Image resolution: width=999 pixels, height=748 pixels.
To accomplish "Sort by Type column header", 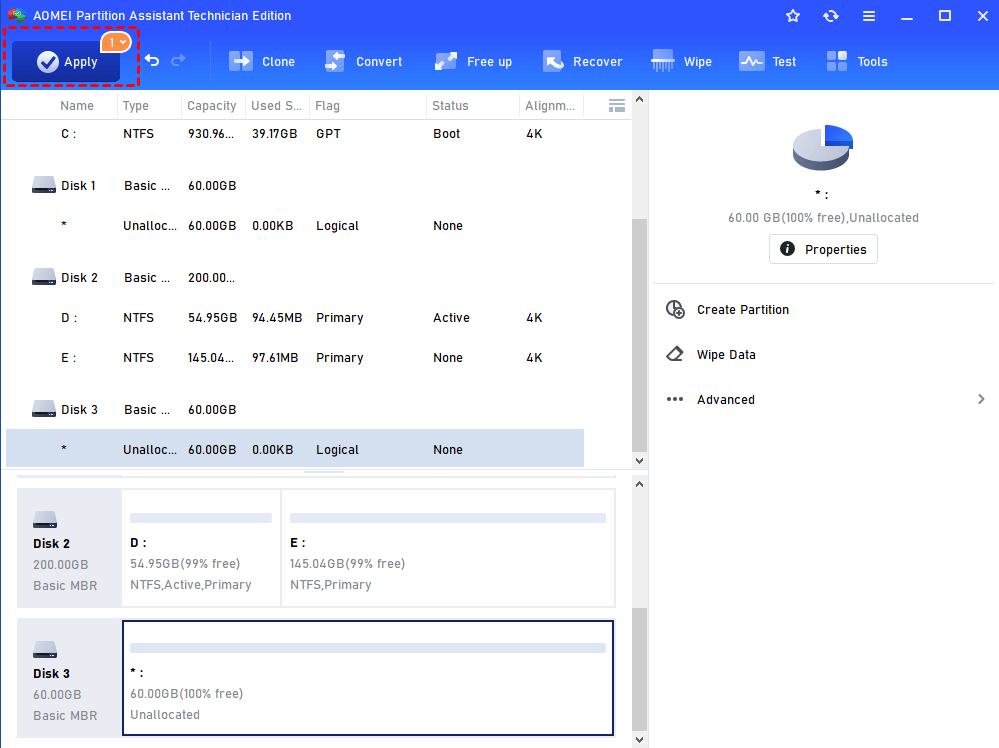I will pos(136,106).
